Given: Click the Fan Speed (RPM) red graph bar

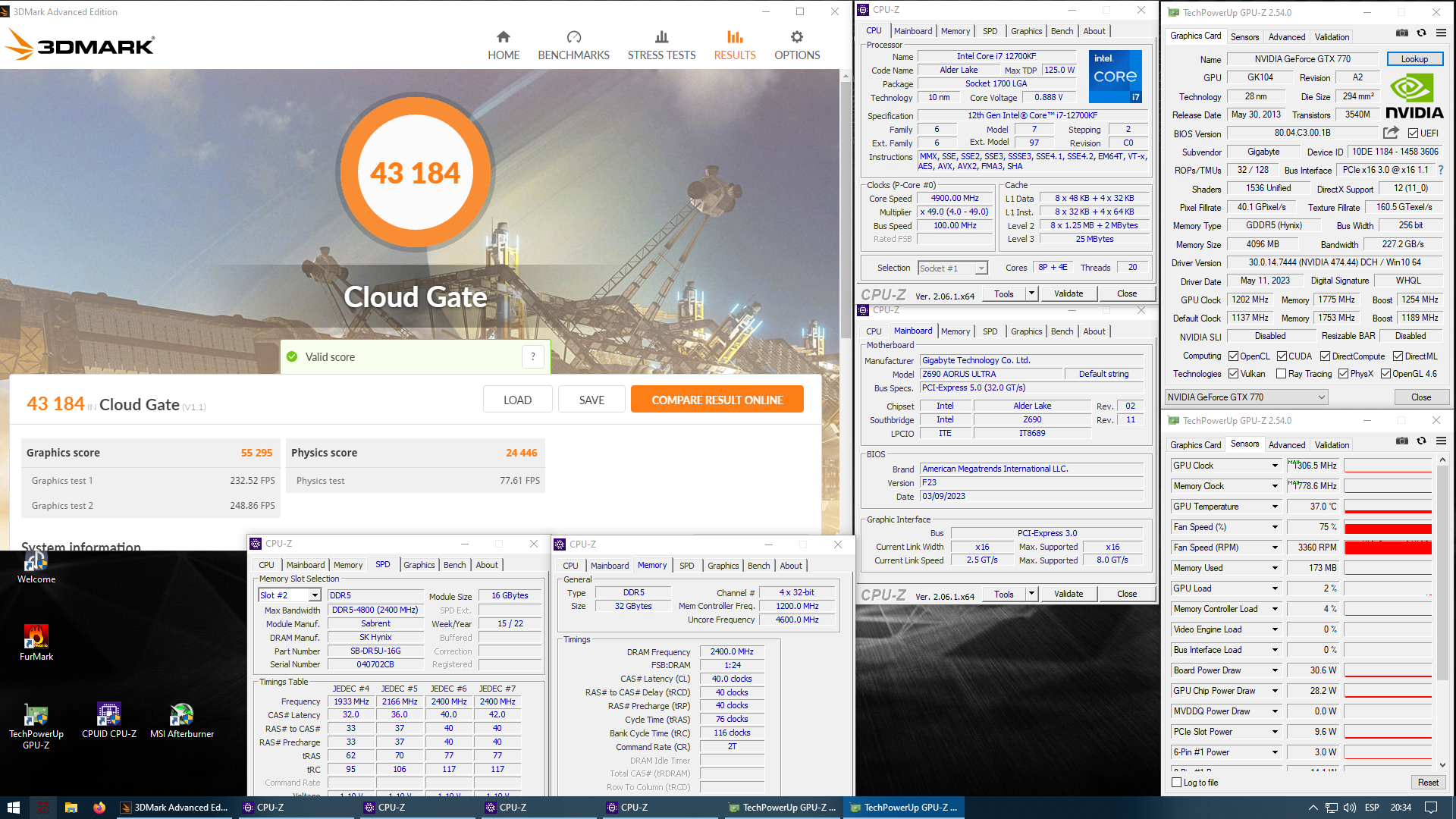Looking at the screenshot, I should pos(1388,548).
